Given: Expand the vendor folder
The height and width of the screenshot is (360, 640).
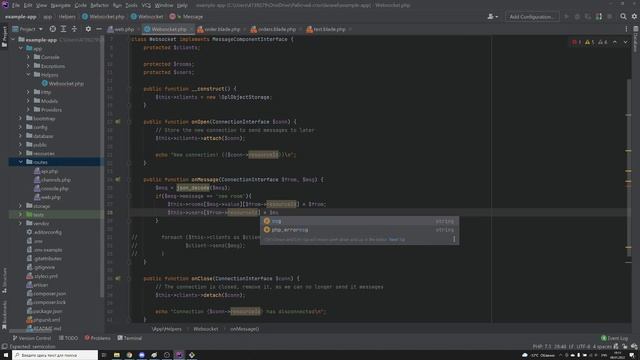Looking at the screenshot, I should coord(21,223).
